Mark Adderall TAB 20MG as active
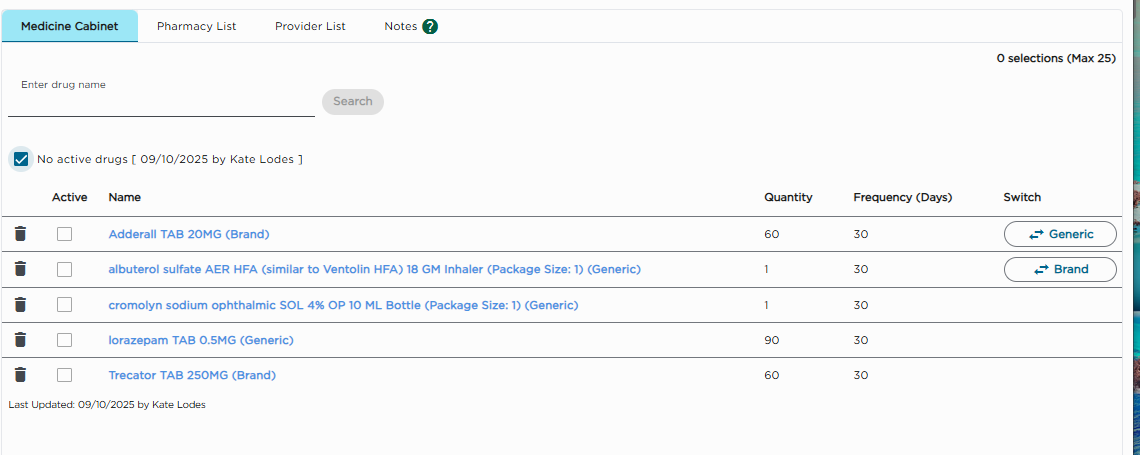1140x455 pixels. pos(65,234)
